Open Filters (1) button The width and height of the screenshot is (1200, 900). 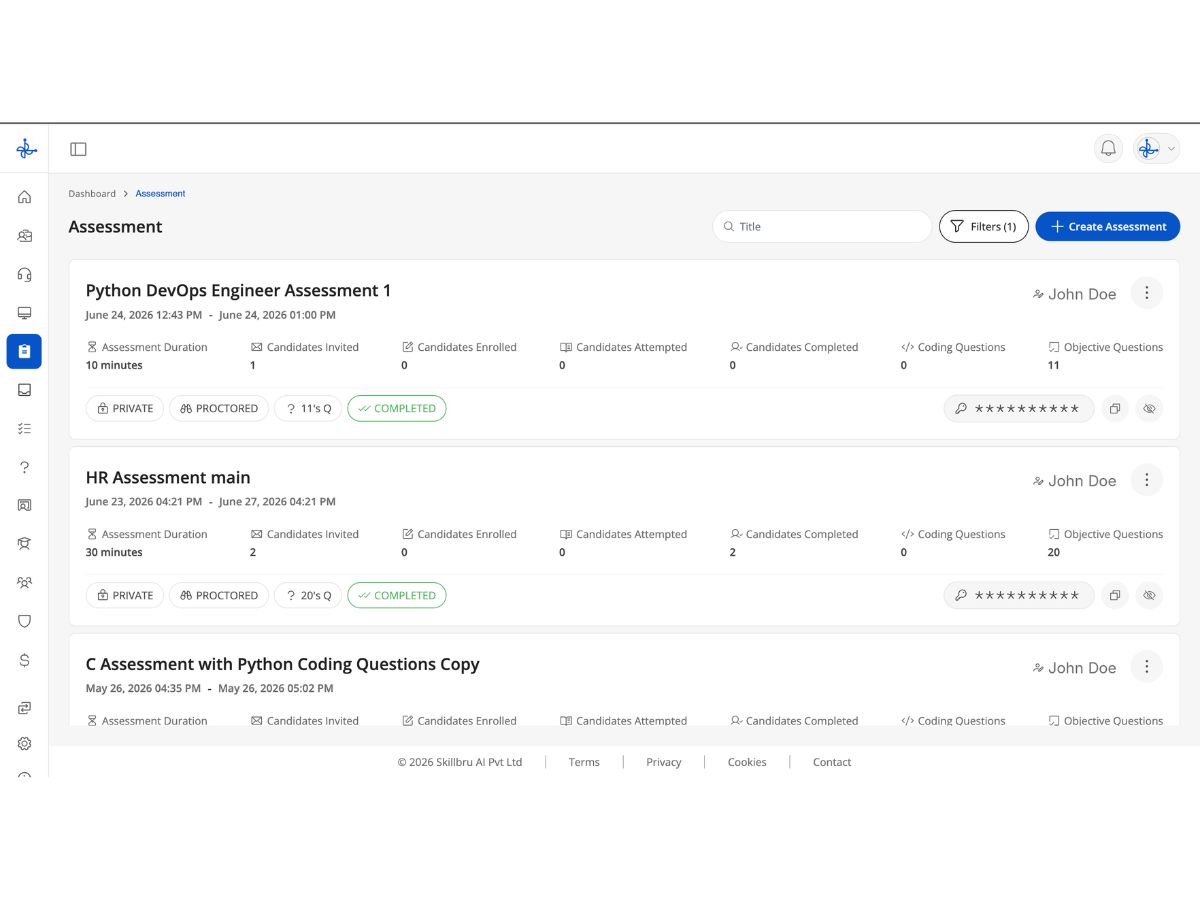pos(984,227)
